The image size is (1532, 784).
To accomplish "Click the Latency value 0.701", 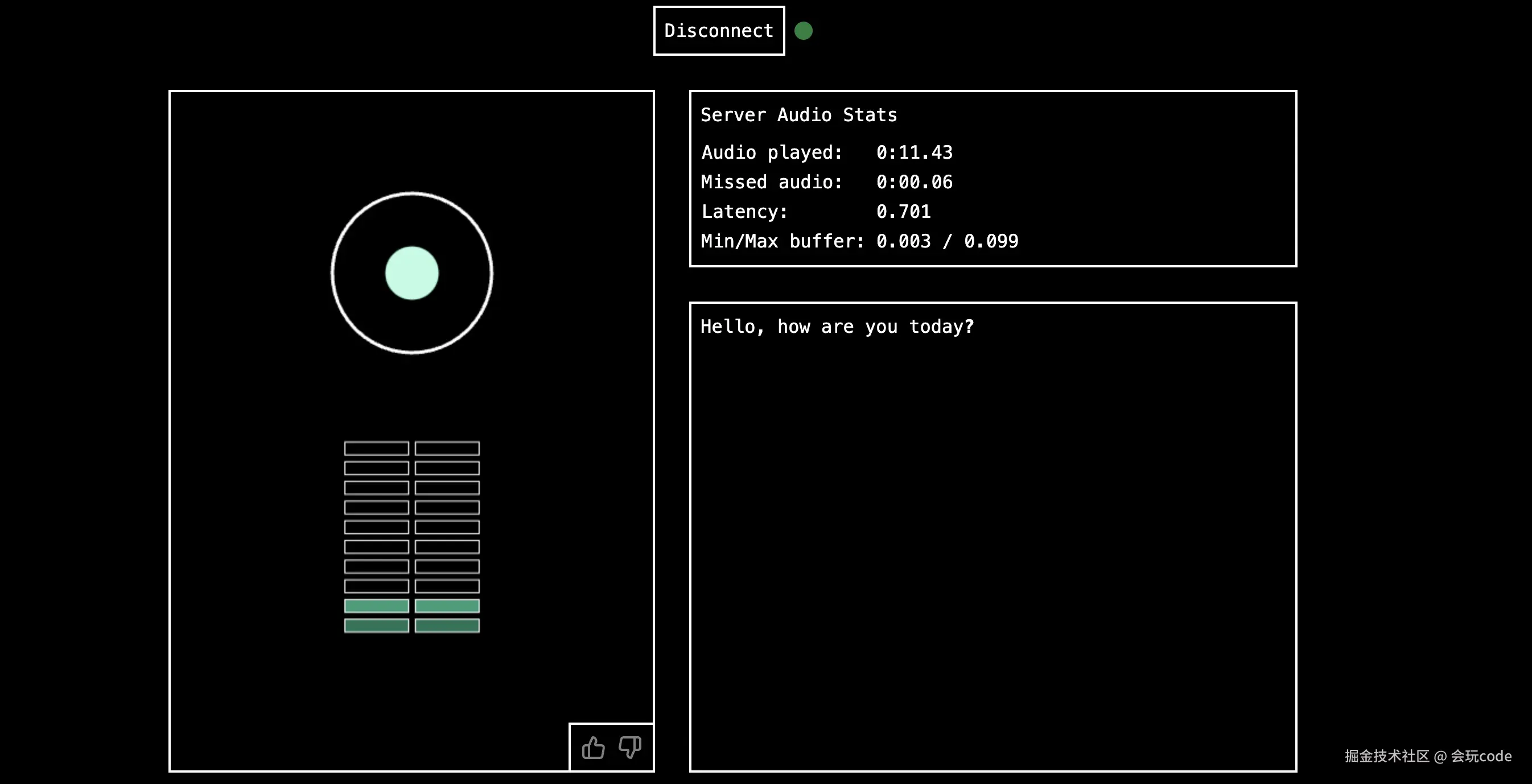I will pyautogui.click(x=903, y=212).
